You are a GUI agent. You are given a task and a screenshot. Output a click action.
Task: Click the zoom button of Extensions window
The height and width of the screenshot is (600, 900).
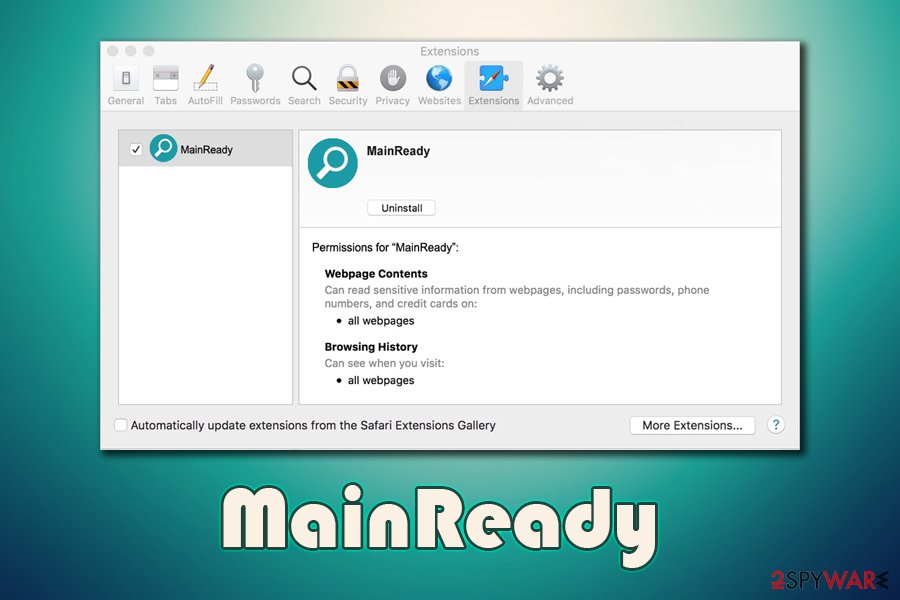[x=149, y=51]
